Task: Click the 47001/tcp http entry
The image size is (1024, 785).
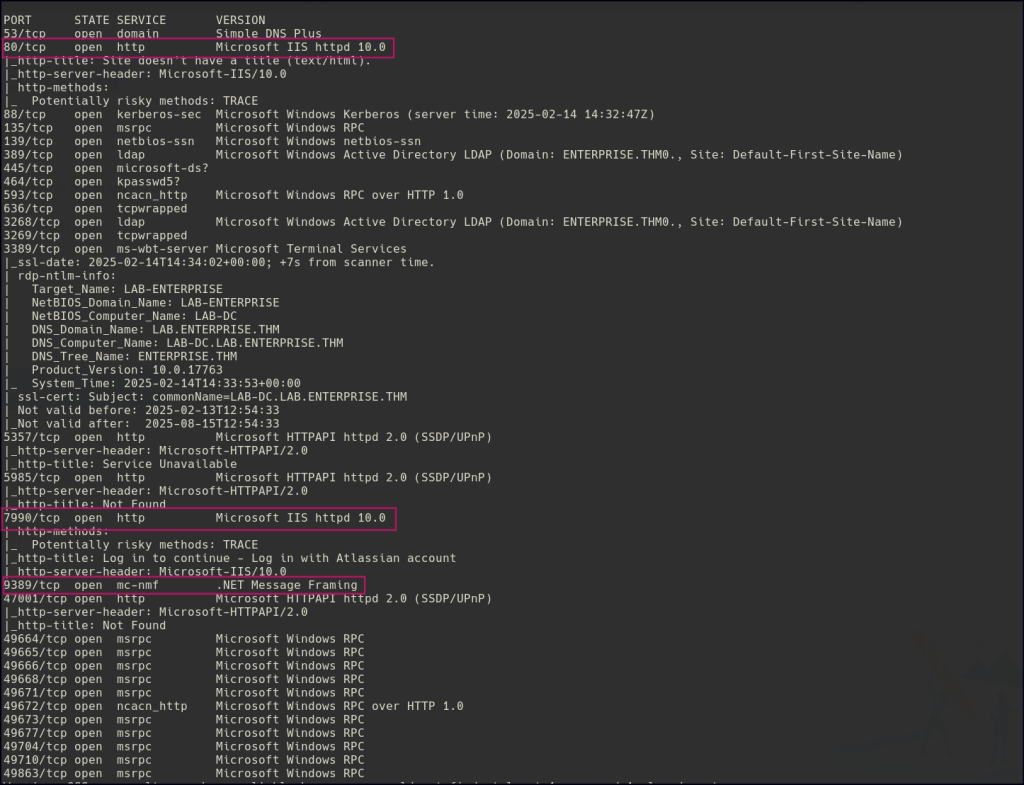Action: click(x=247, y=598)
